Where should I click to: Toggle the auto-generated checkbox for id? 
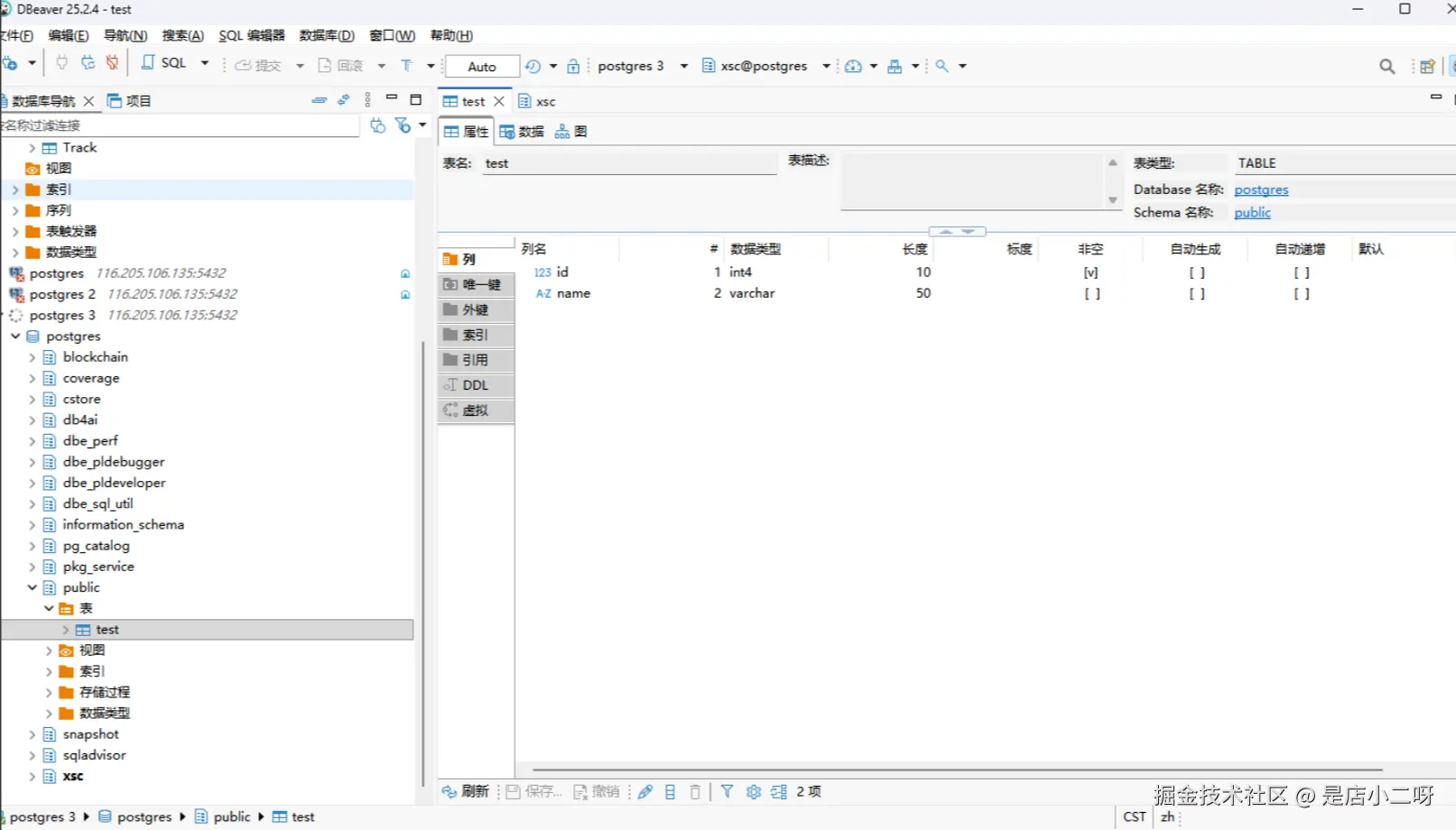1197,272
